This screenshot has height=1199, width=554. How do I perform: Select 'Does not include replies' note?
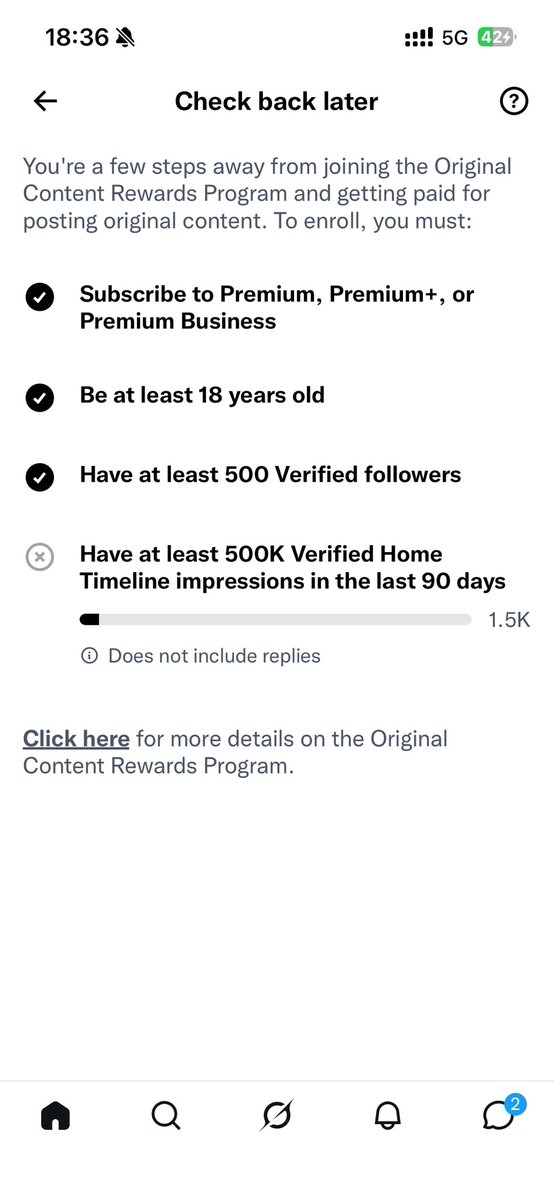pos(214,655)
